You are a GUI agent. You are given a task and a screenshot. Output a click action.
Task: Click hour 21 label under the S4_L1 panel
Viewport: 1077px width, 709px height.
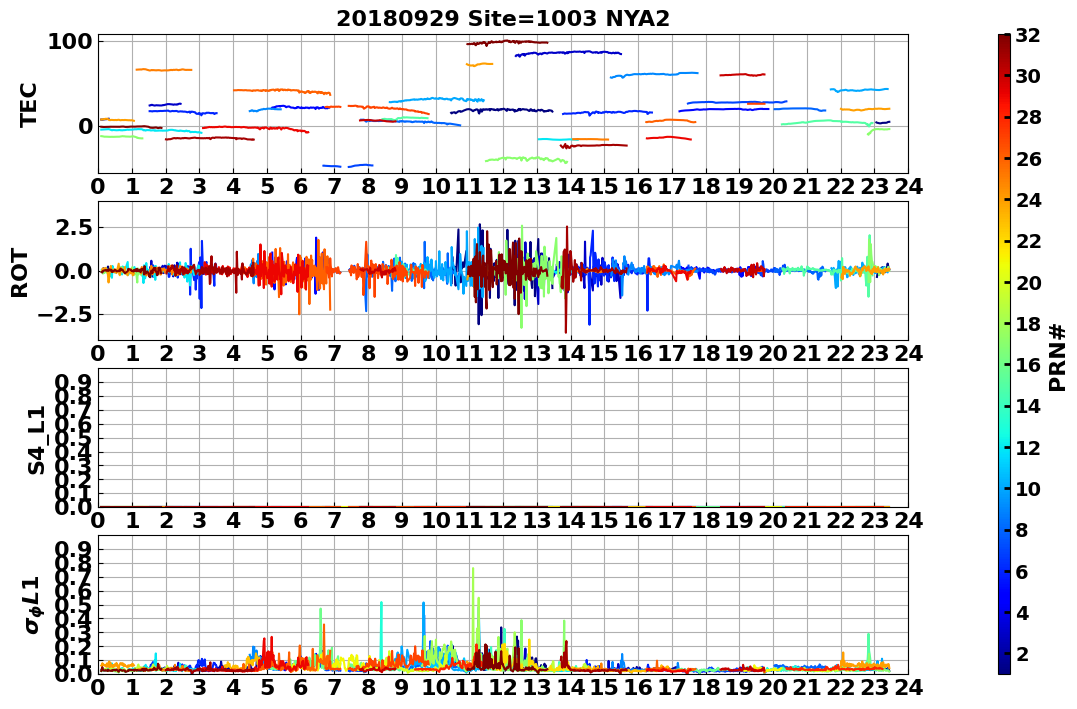pyautogui.click(x=807, y=520)
